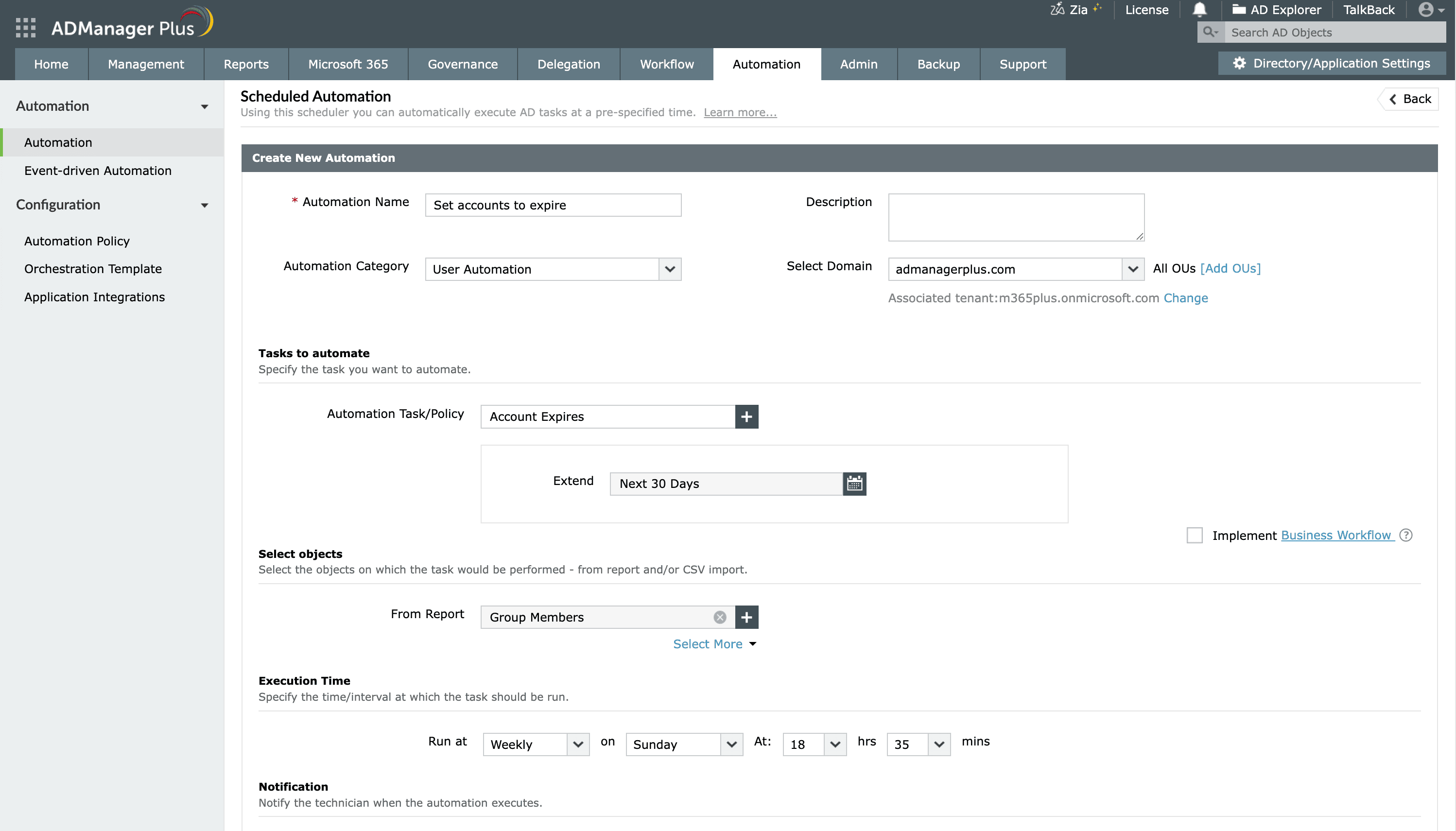The image size is (1456, 831).
Task: Open the Business Workflow link
Action: [1337, 535]
